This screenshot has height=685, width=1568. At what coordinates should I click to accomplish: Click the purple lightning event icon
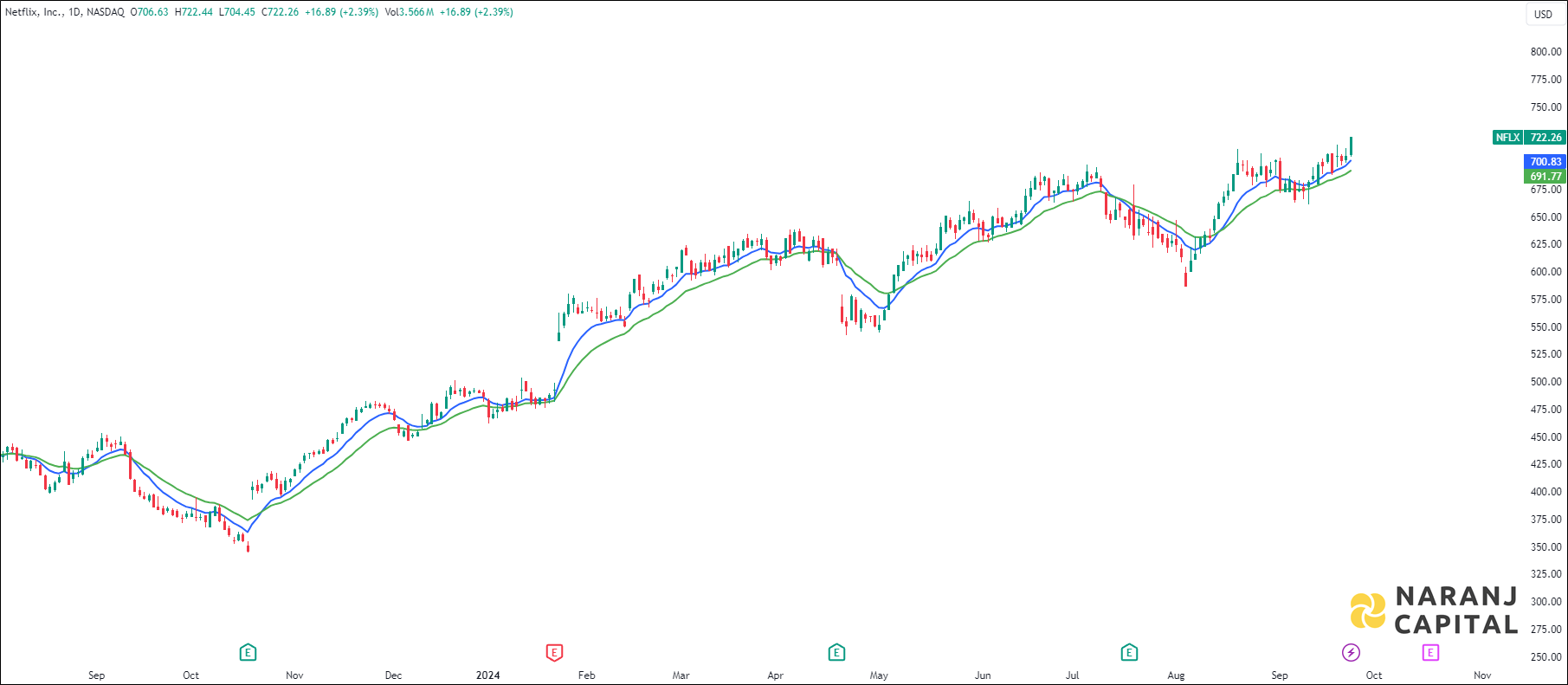tap(1351, 652)
